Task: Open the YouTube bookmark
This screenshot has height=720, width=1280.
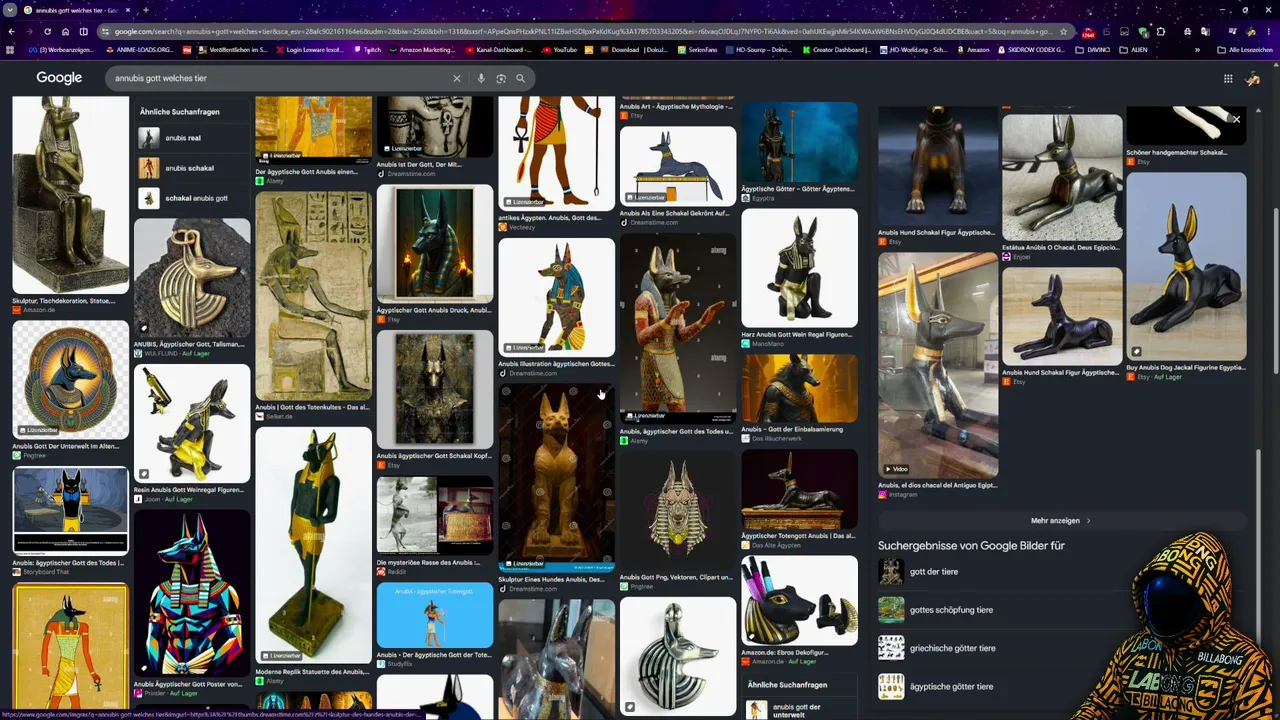Action: [560, 49]
